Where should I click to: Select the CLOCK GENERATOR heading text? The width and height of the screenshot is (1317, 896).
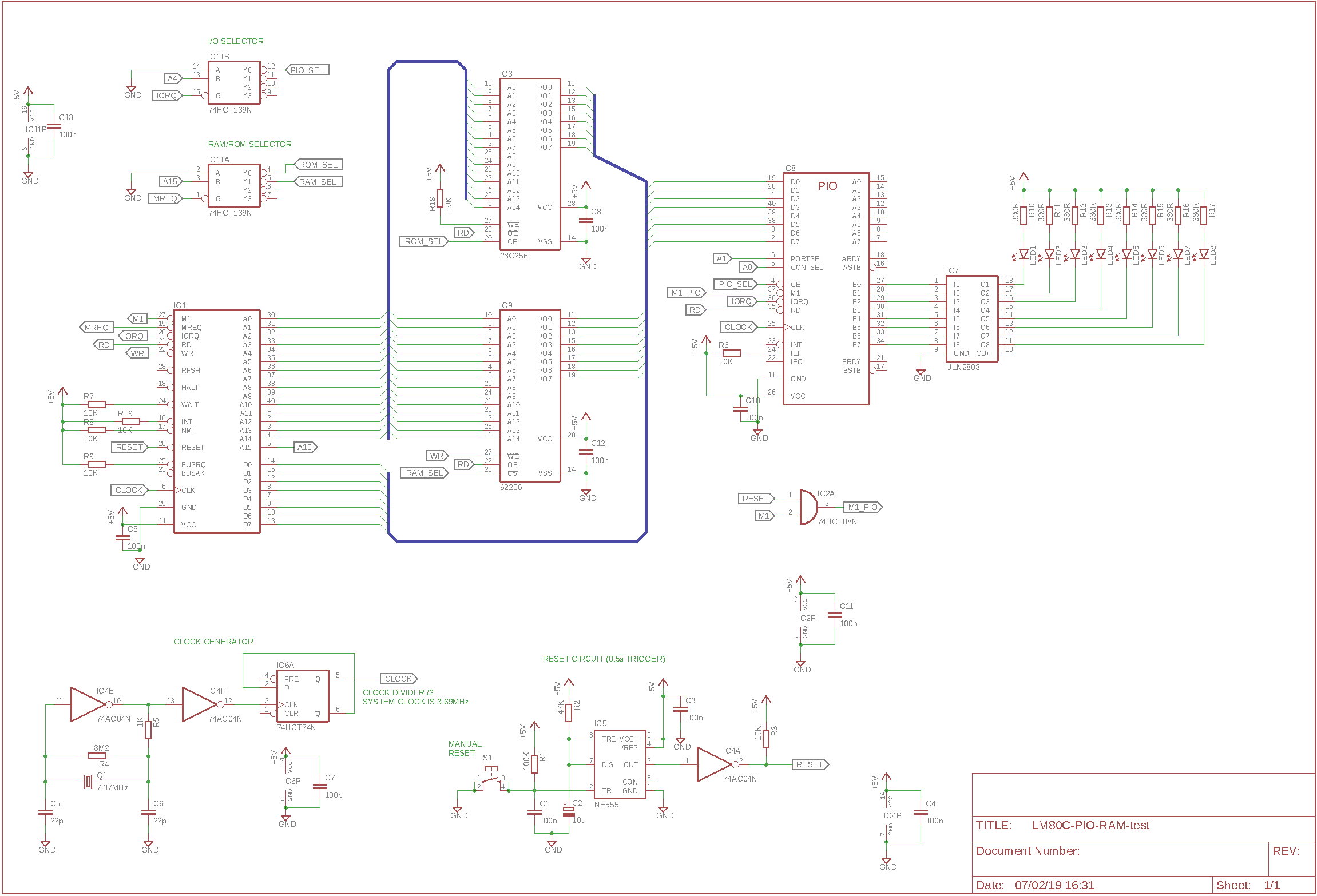coord(213,642)
